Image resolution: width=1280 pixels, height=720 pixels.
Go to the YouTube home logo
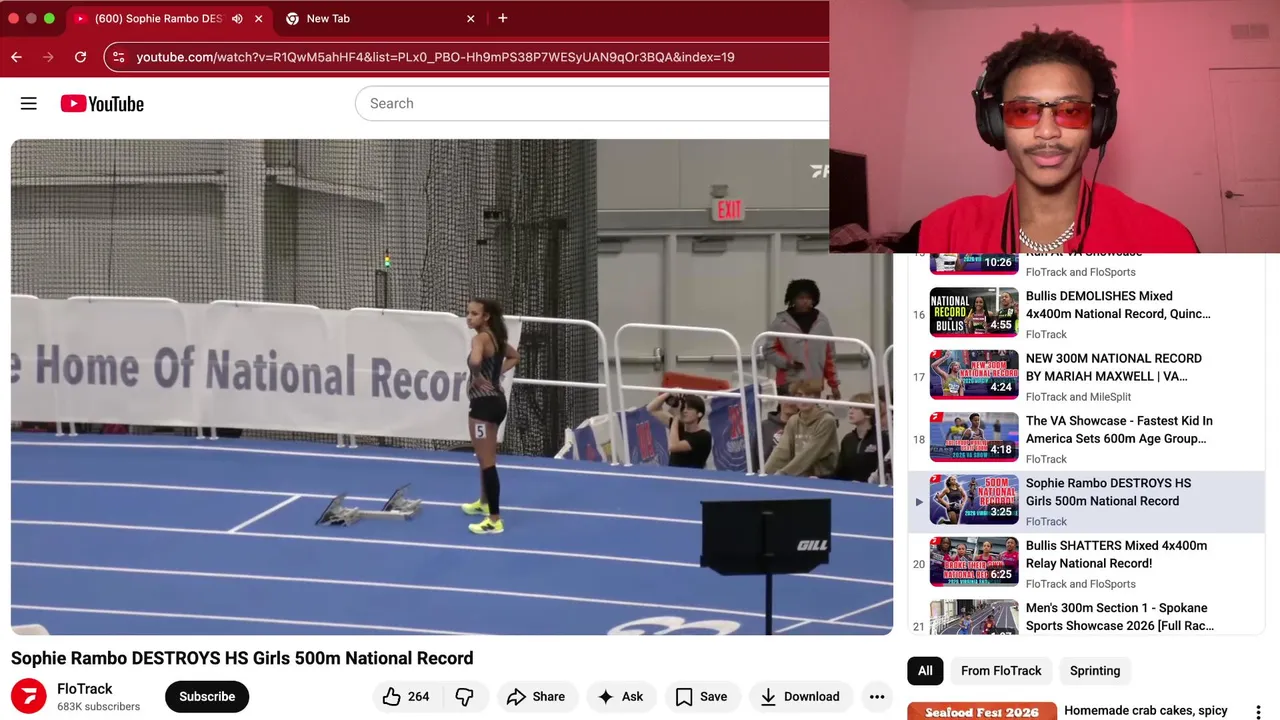pos(102,103)
